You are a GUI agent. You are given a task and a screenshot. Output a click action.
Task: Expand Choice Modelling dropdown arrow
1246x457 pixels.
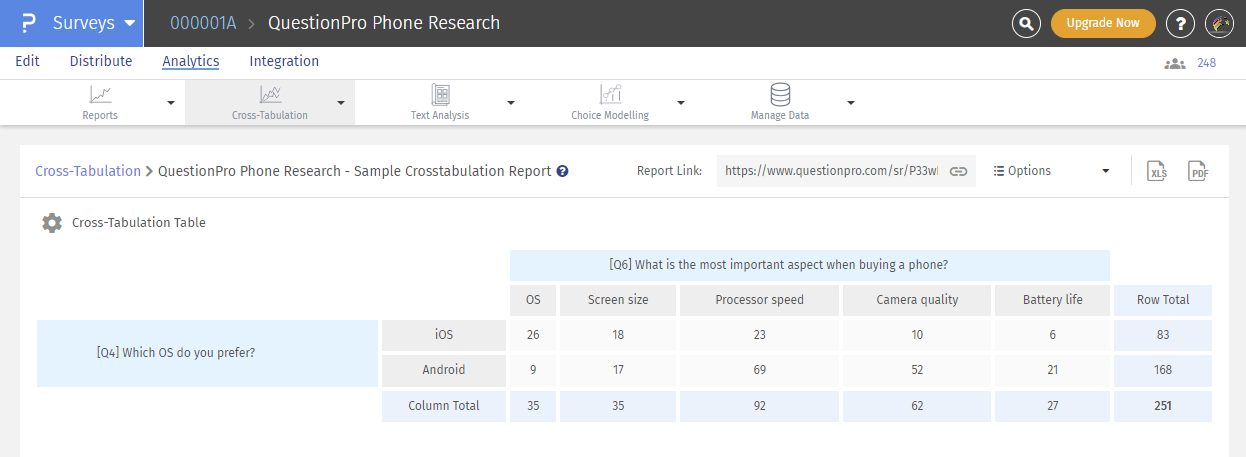680,102
